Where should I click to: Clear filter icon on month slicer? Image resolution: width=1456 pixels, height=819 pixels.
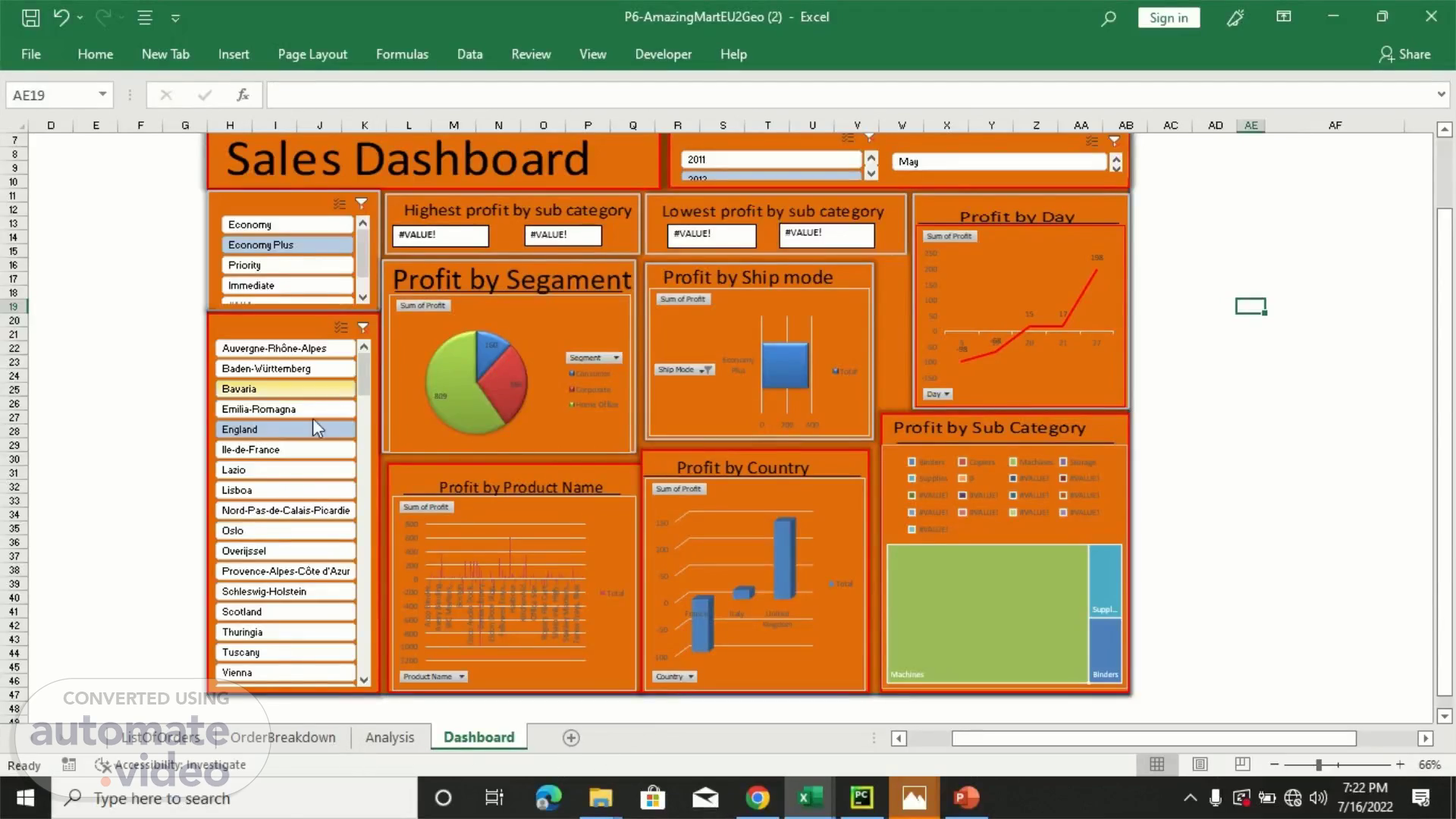(1114, 140)
